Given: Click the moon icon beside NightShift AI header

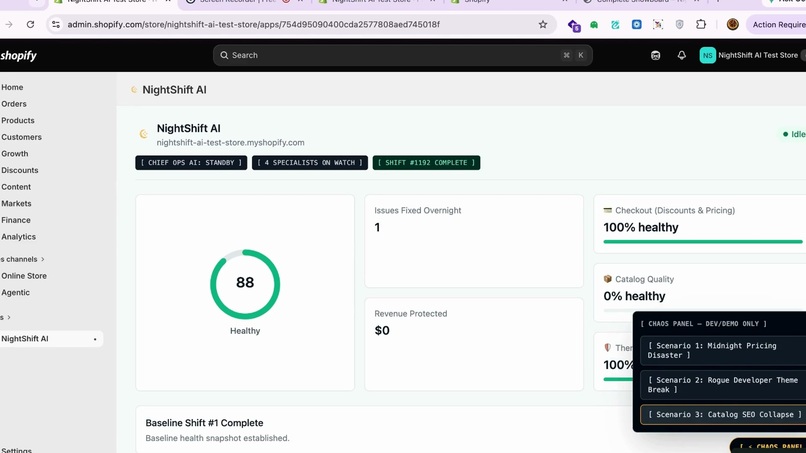Looking at the screenshot, I should pos(144,134).
